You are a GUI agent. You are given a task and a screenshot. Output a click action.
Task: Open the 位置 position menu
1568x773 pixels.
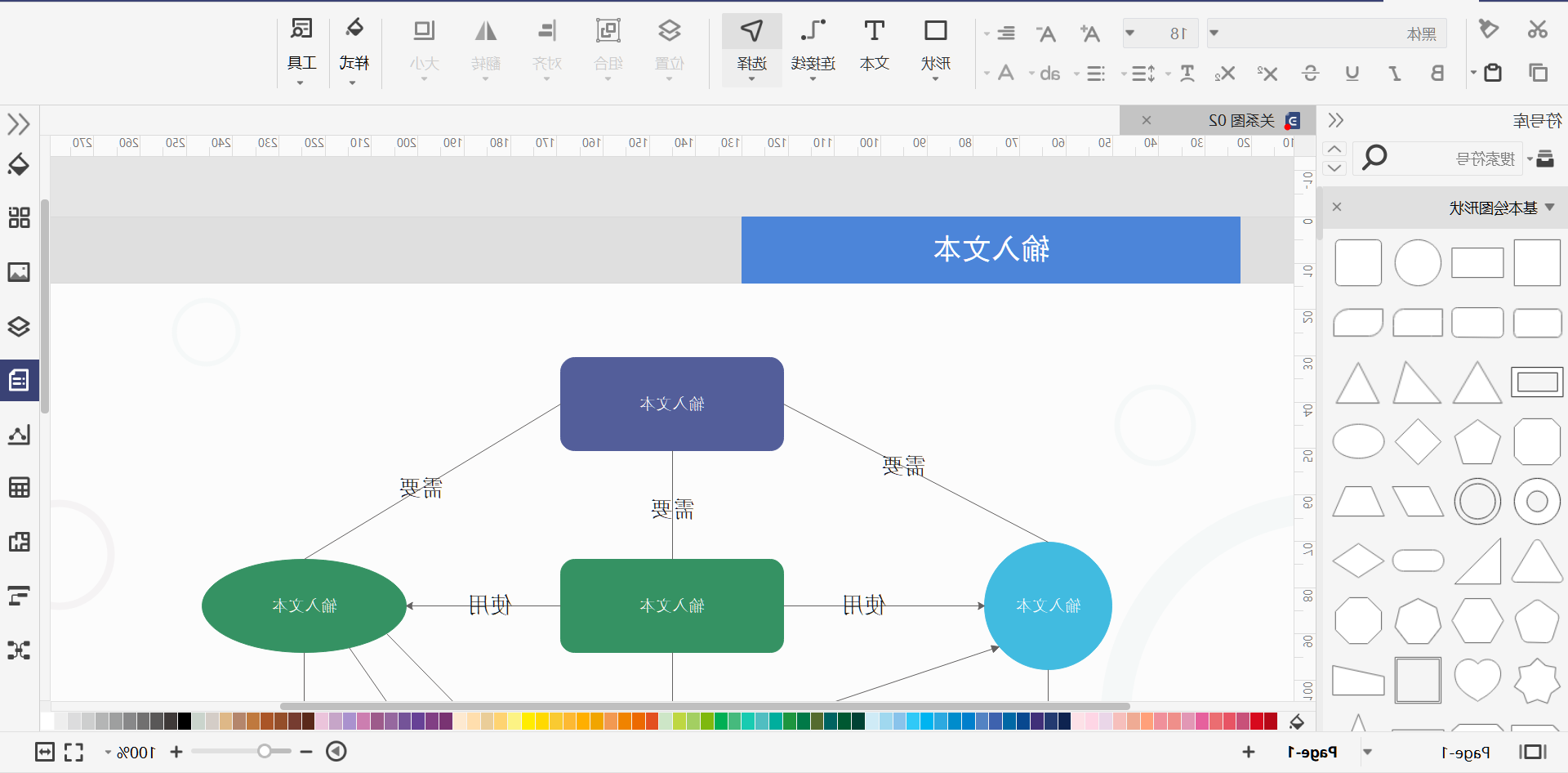click(x=670, y=49)
